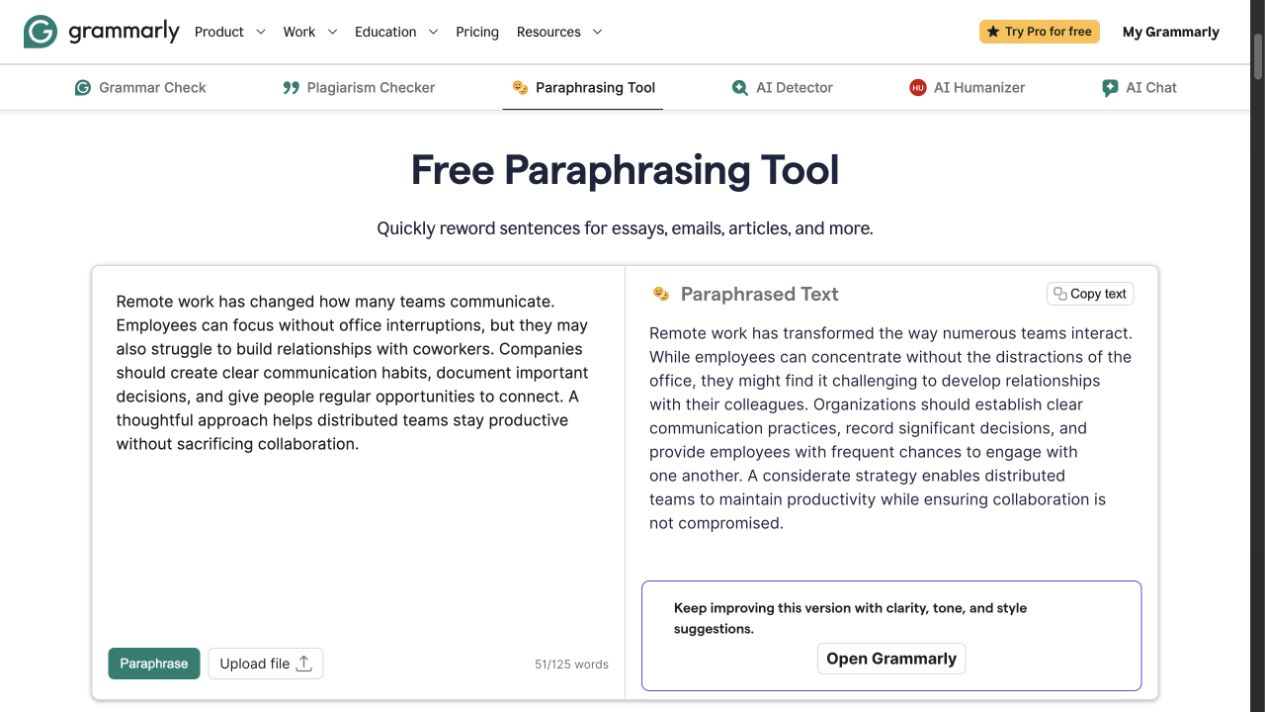Viewport: 1265px width, 712px height.
Task: Click the grammarly wordmark in the header
Action: 124,32
